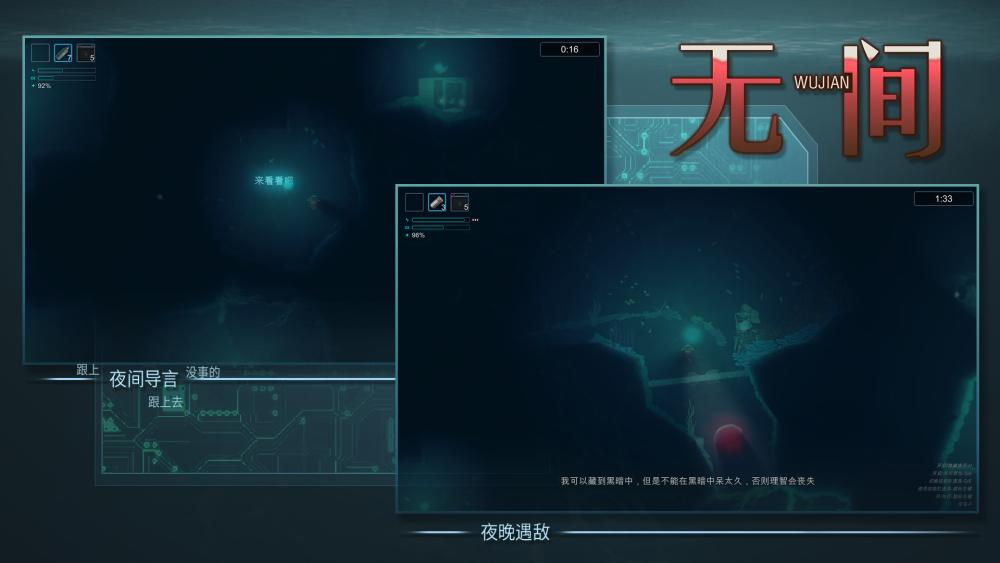Click the '没事的' text
The height and width of the screenshot is (563, 1000).
click(x=203, y=372)
